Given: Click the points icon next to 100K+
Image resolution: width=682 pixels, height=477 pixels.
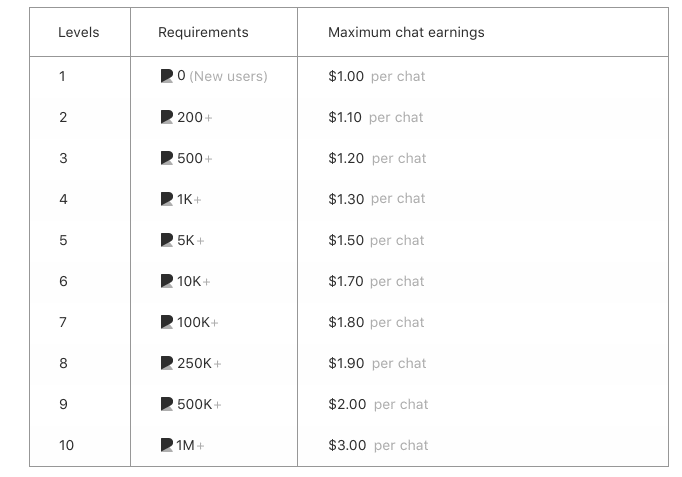Looking at the screenshot, I should [167, 322].
